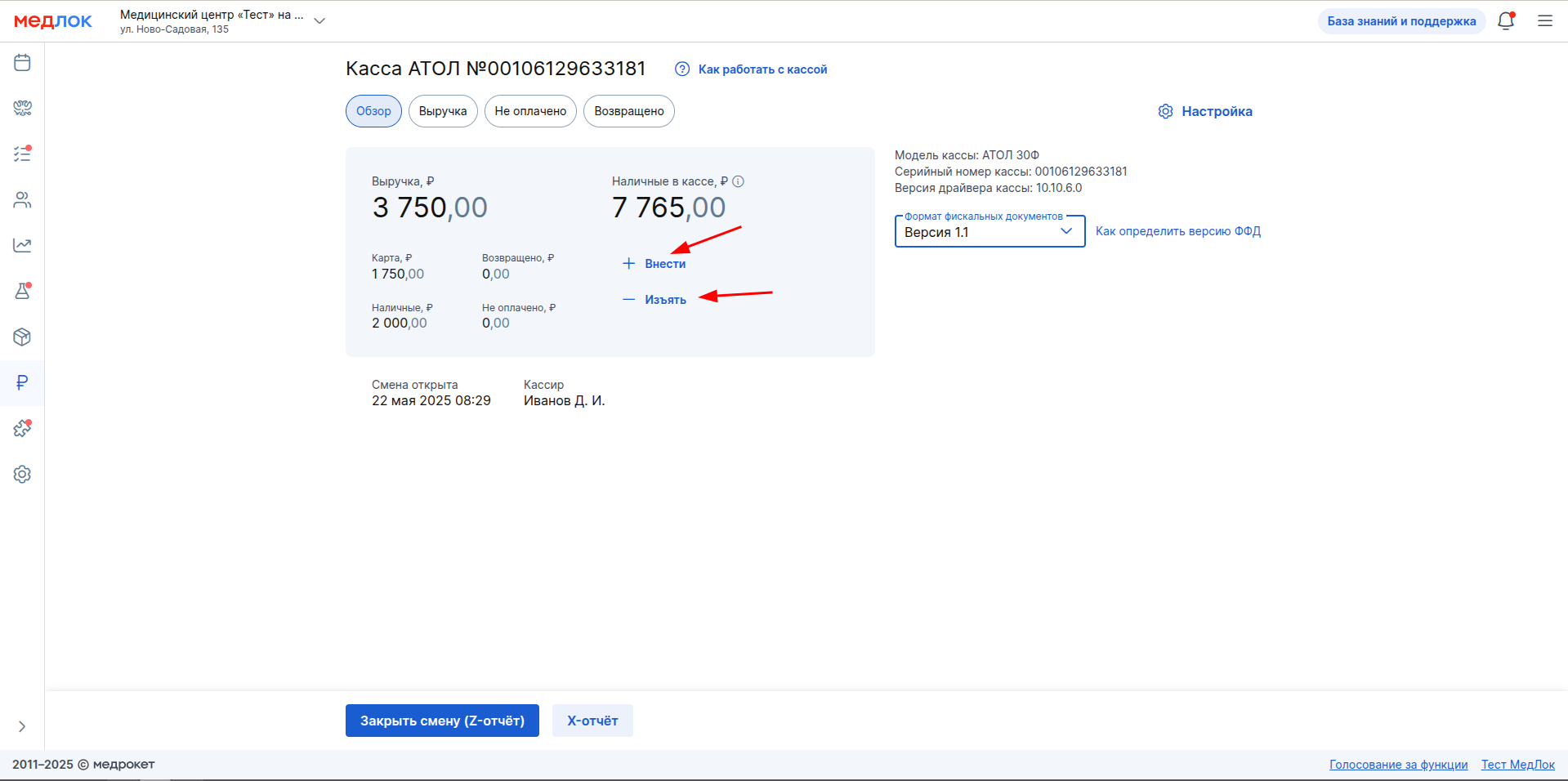Open the Как работать с кассой link

tap(762, 69)
